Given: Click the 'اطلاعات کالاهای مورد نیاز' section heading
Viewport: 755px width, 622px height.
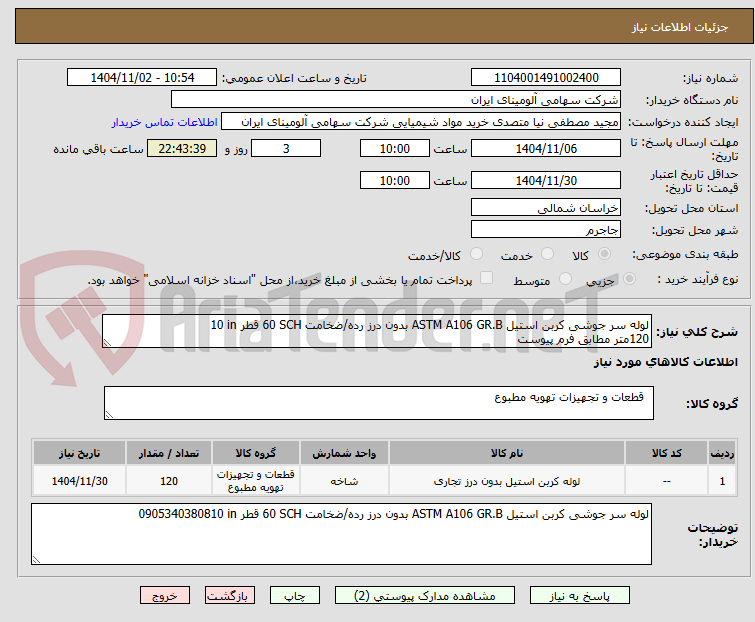Looking at the screenshot, I should coord(665,362).
